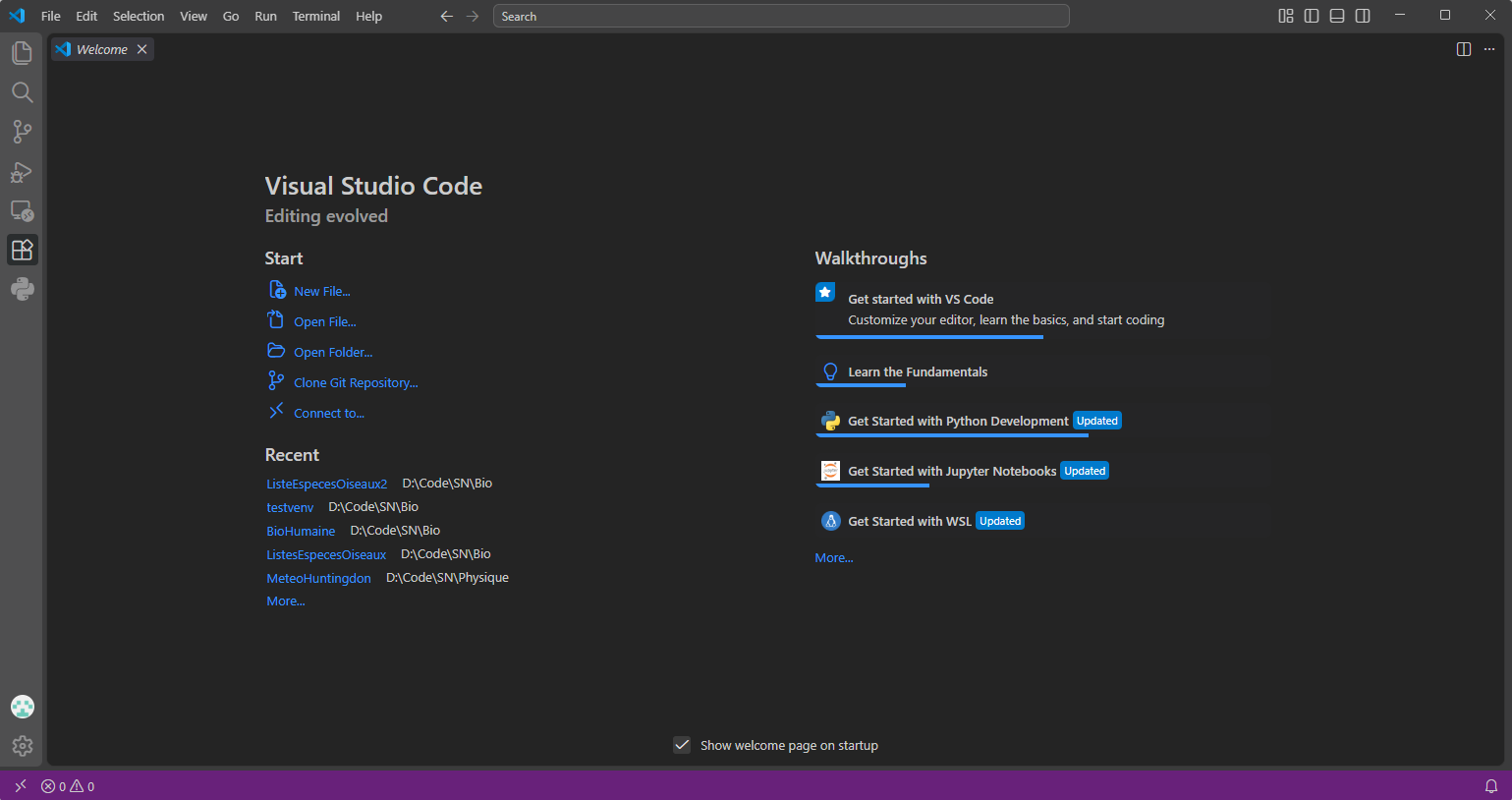
Task: Open the Selection menu
Action: pyautogui.click(x=139, y=16)
